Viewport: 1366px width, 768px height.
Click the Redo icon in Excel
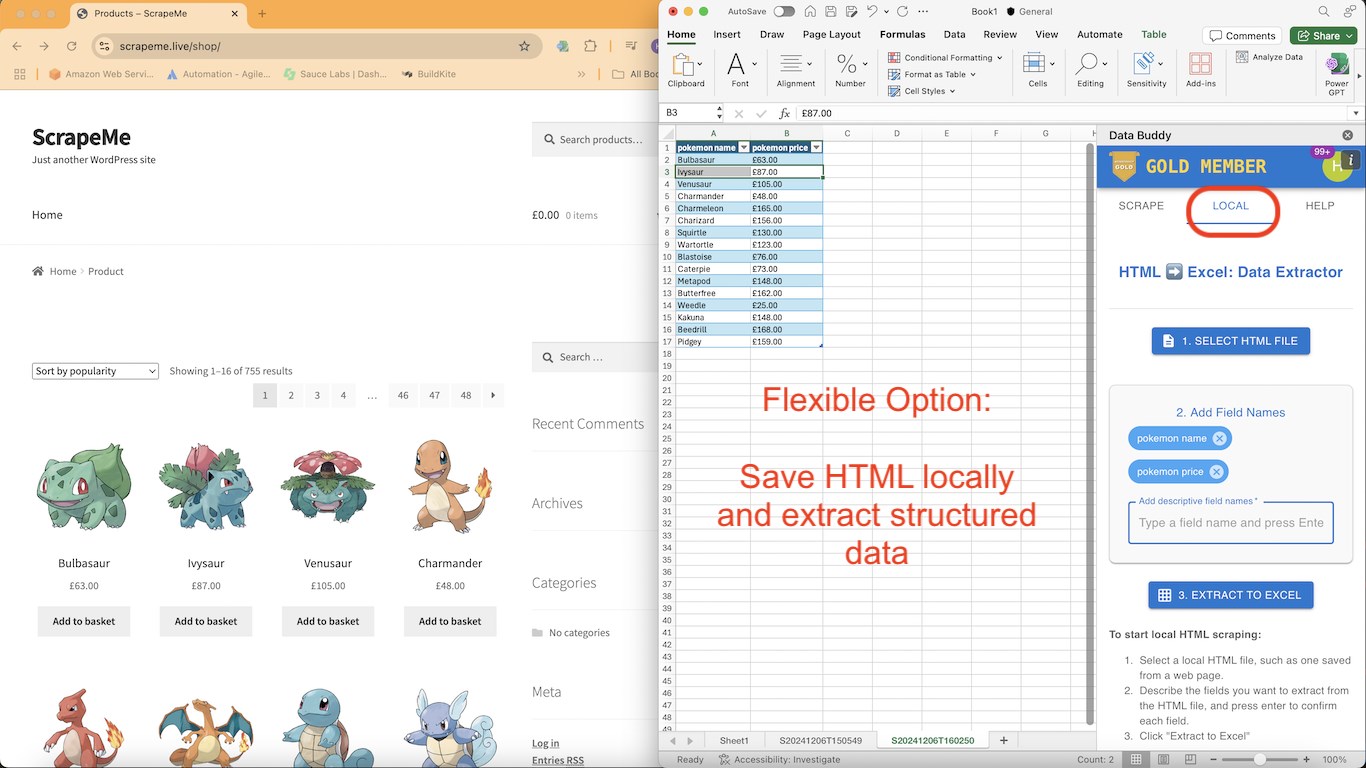coord(903,11)
